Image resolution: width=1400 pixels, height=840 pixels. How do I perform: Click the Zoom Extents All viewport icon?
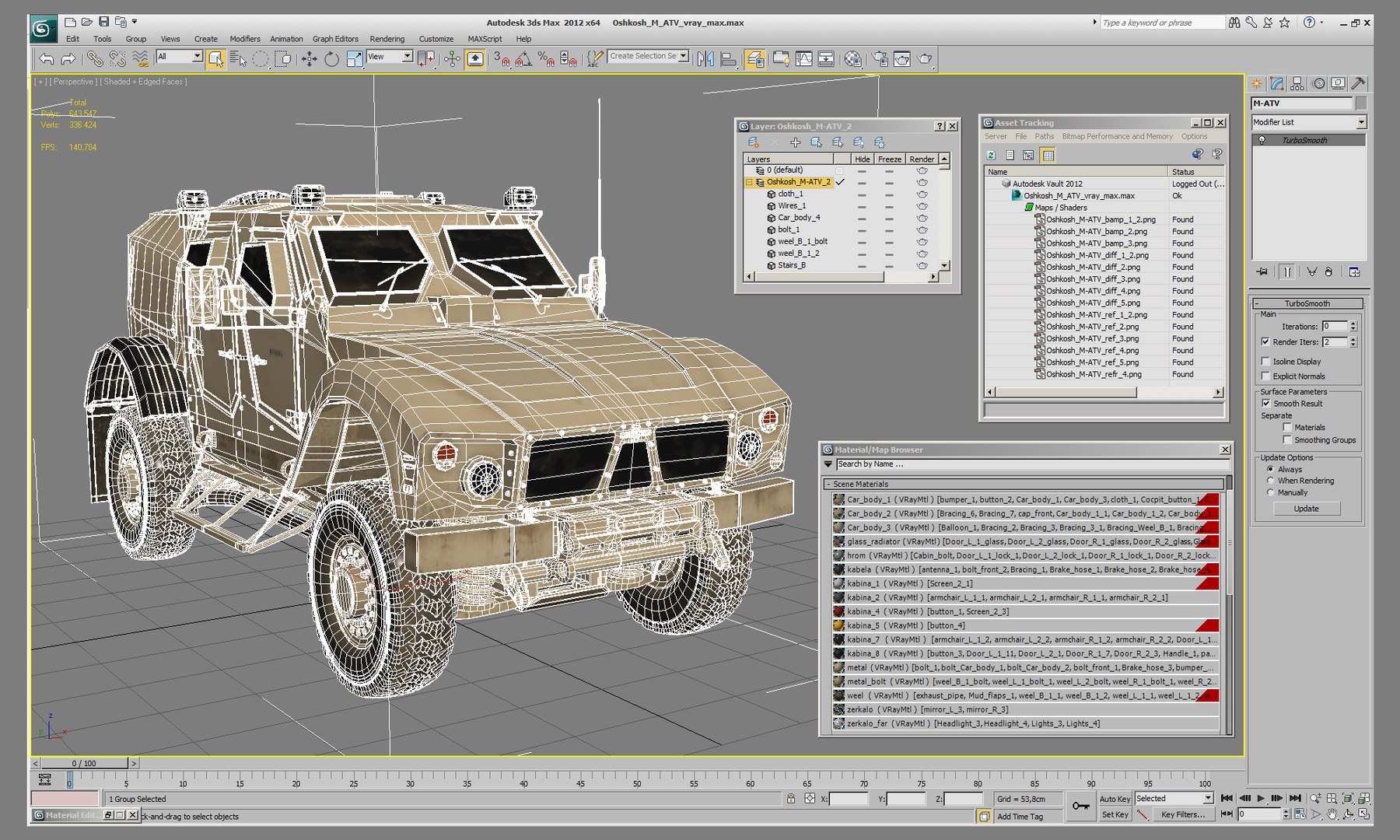(x=1363, y=799)
